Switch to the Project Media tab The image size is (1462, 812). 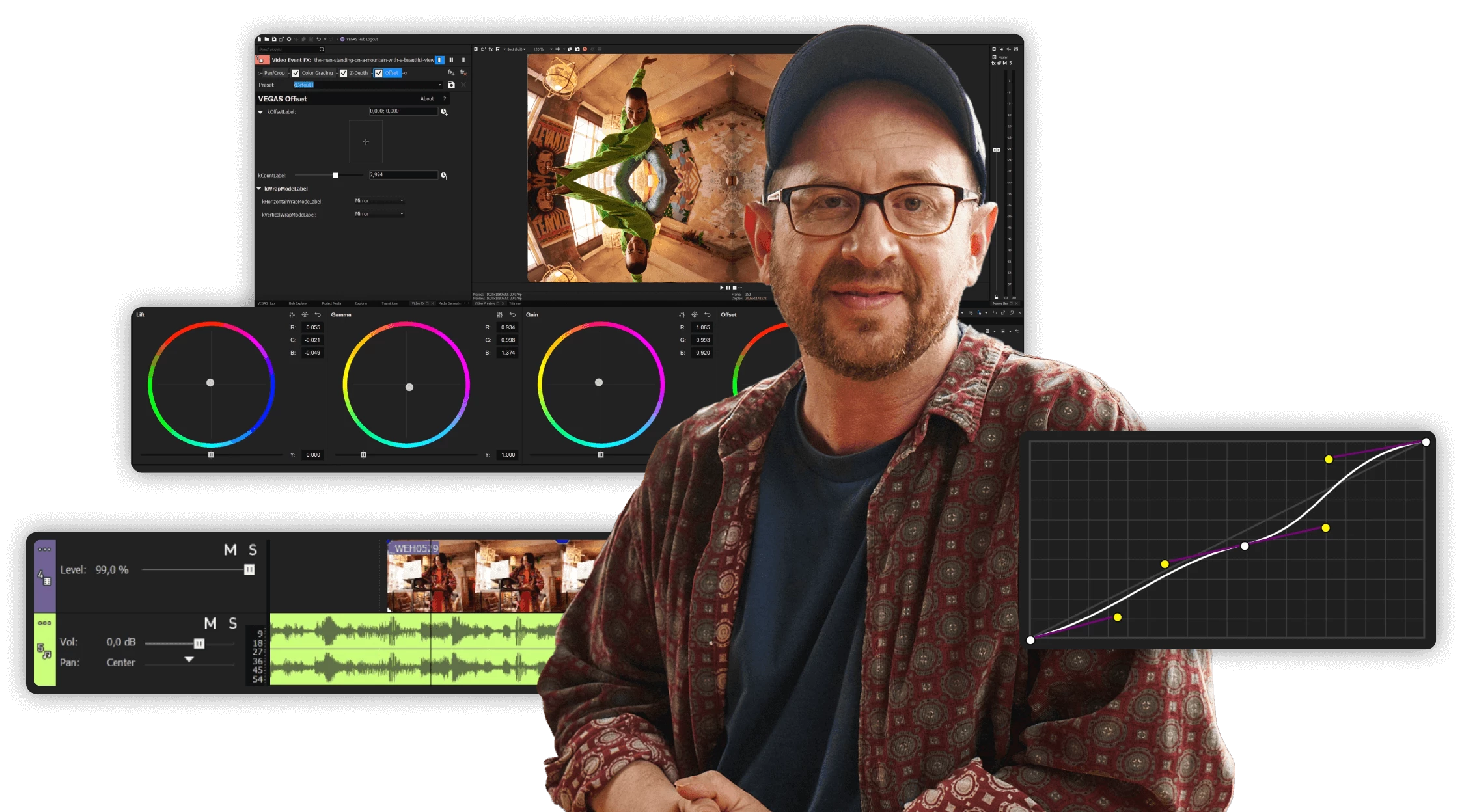[331, 303]
